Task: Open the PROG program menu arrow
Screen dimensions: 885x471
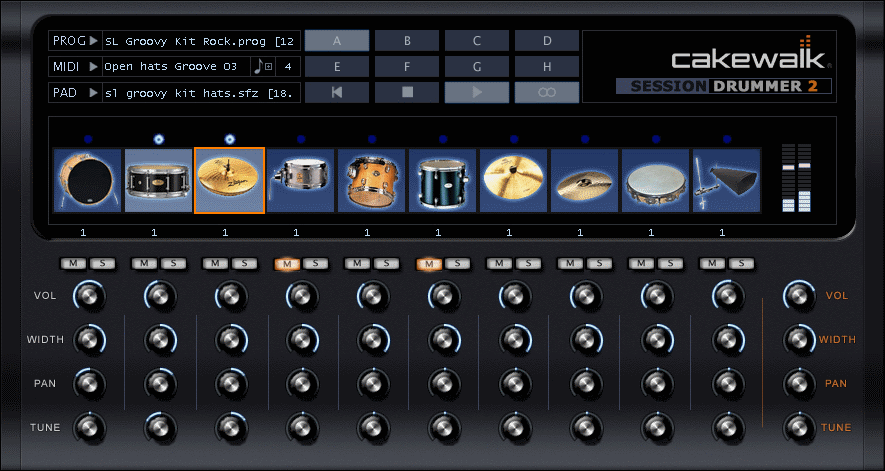Action: pos(93,41)
